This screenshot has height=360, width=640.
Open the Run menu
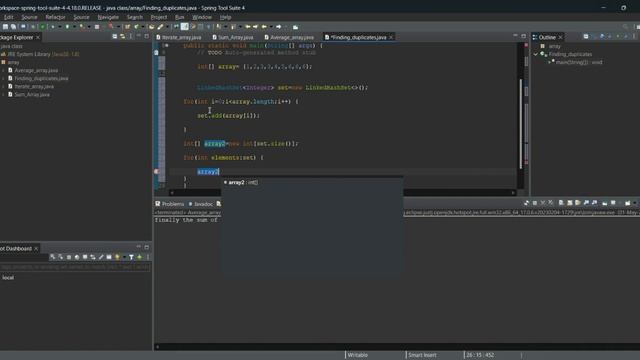180,17
